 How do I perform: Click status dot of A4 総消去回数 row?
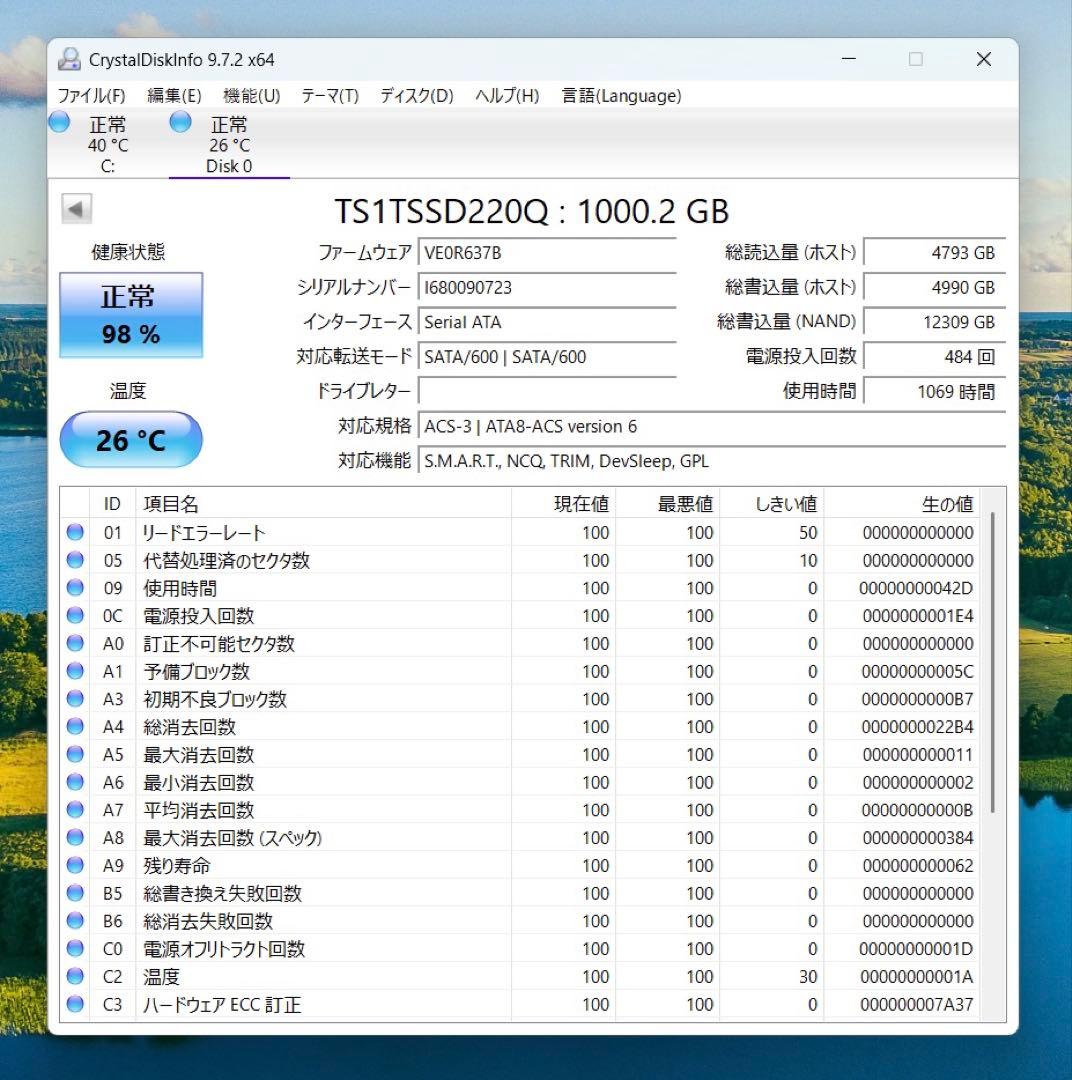[75, 727]
